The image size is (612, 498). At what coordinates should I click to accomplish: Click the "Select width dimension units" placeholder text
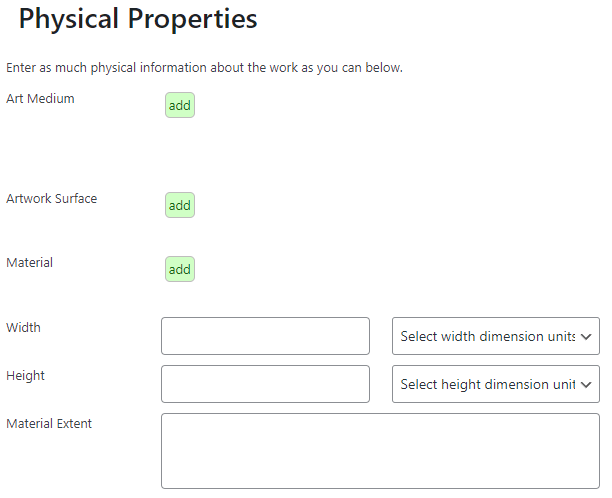click(x=487, y=336)
